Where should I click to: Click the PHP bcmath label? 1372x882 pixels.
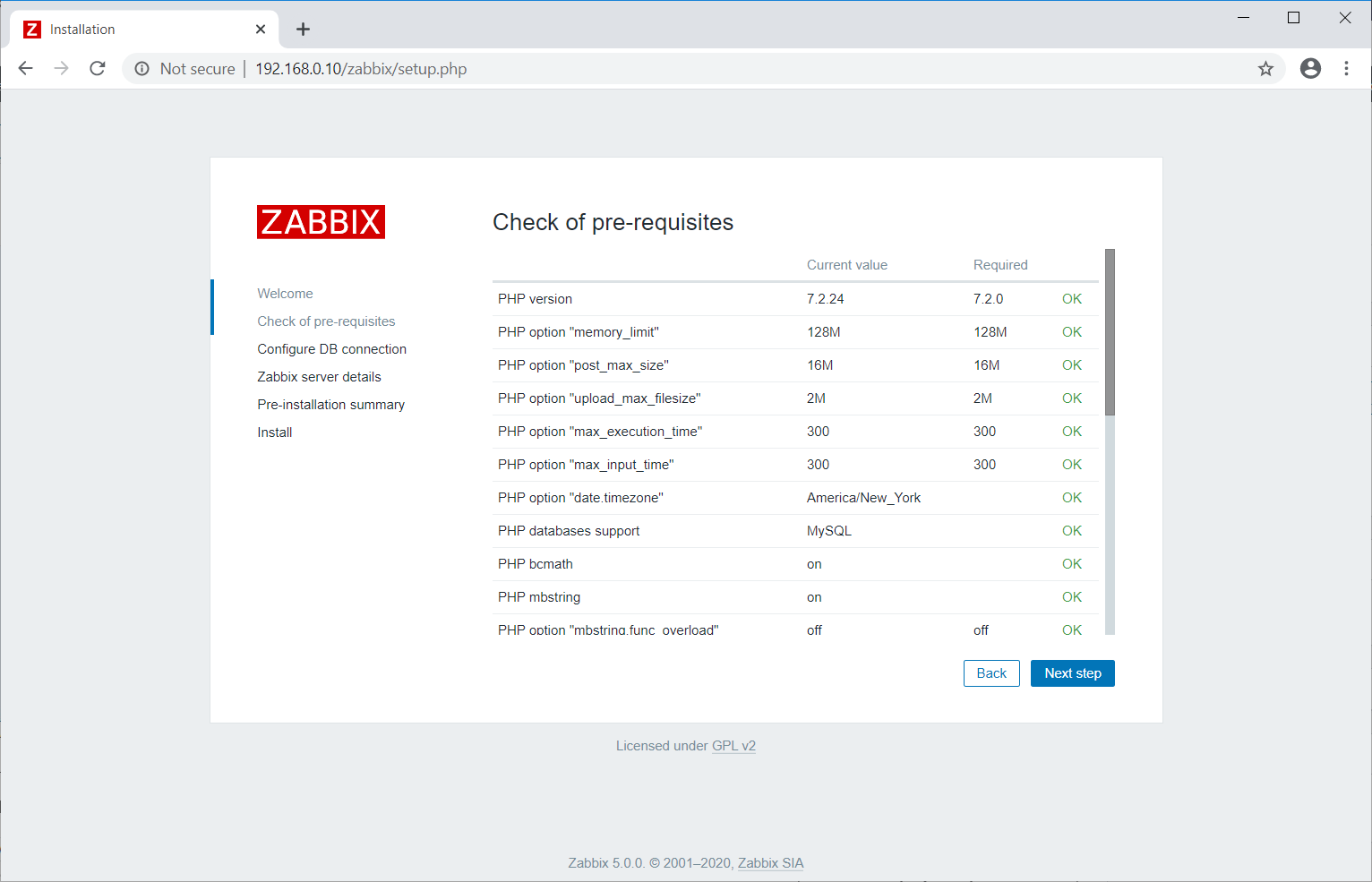pos(536,564)
